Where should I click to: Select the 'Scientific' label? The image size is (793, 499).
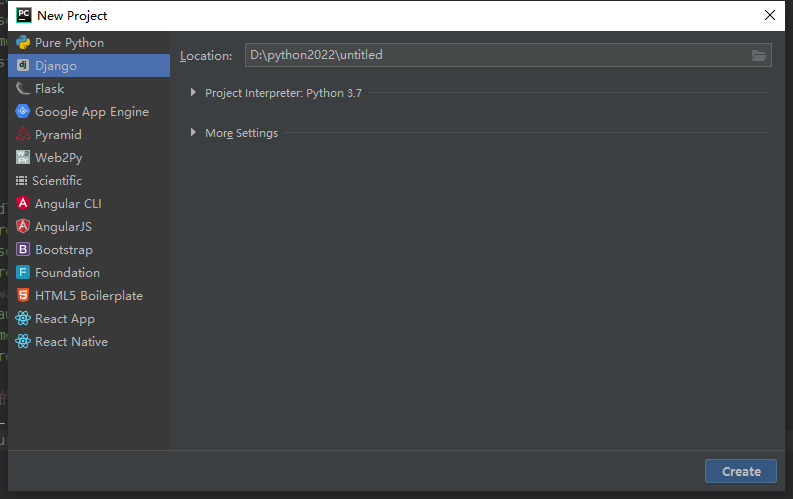click(57, 180)
